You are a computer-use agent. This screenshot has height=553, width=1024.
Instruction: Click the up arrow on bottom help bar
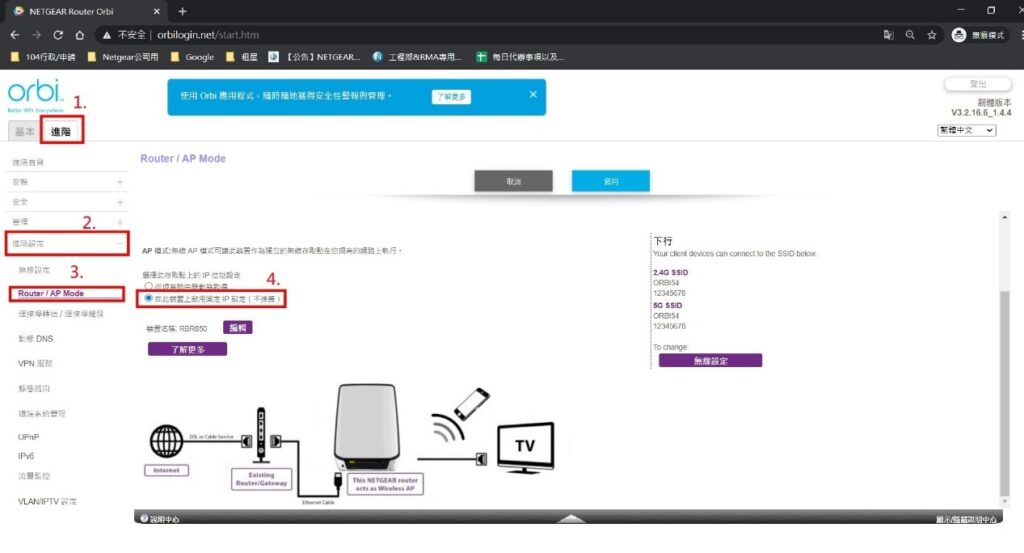click(x=571, y=519)
